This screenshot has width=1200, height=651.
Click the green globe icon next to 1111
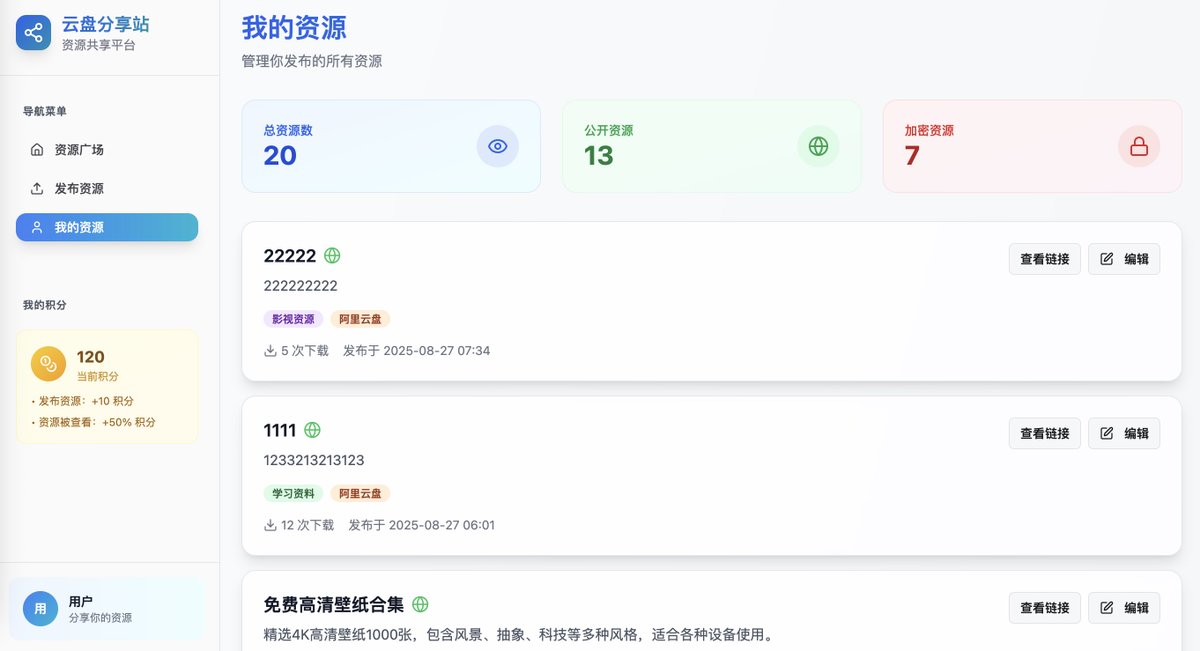click(x=312, y=430)
